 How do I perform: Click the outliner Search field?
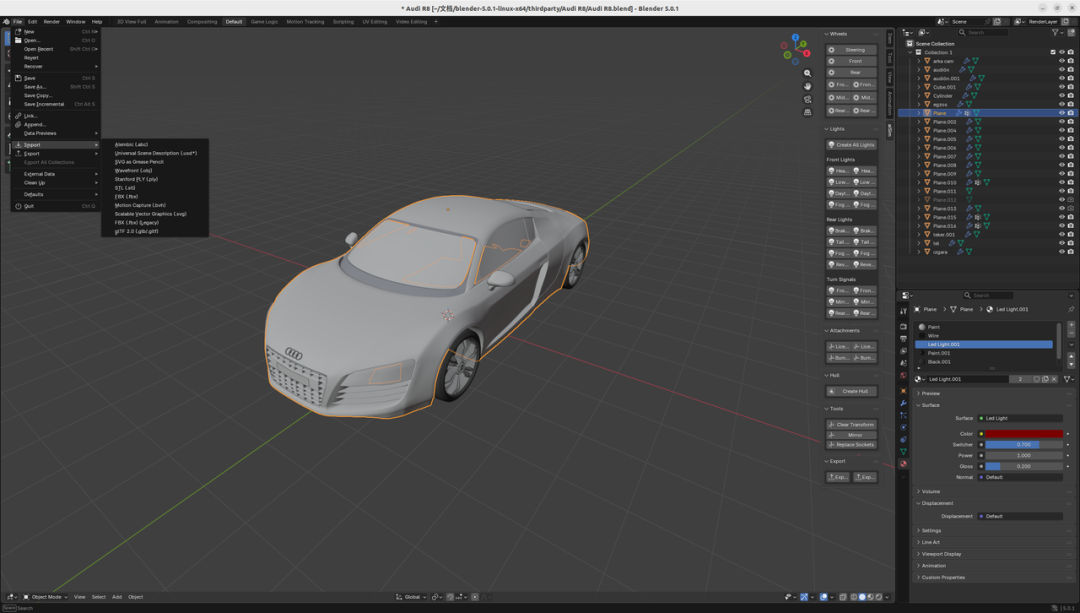(x=983, y=32)
